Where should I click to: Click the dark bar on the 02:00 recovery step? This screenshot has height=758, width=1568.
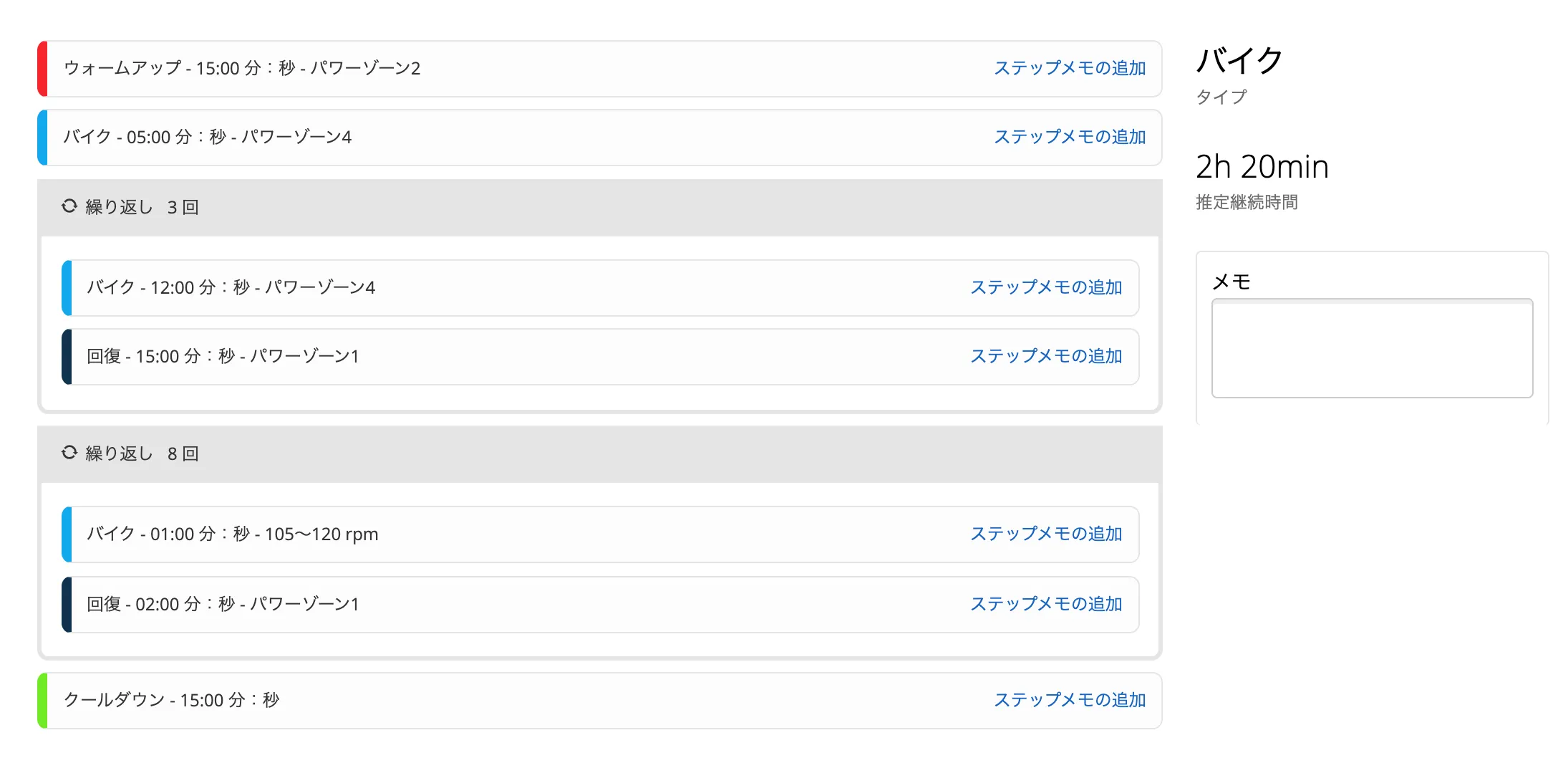67,604
